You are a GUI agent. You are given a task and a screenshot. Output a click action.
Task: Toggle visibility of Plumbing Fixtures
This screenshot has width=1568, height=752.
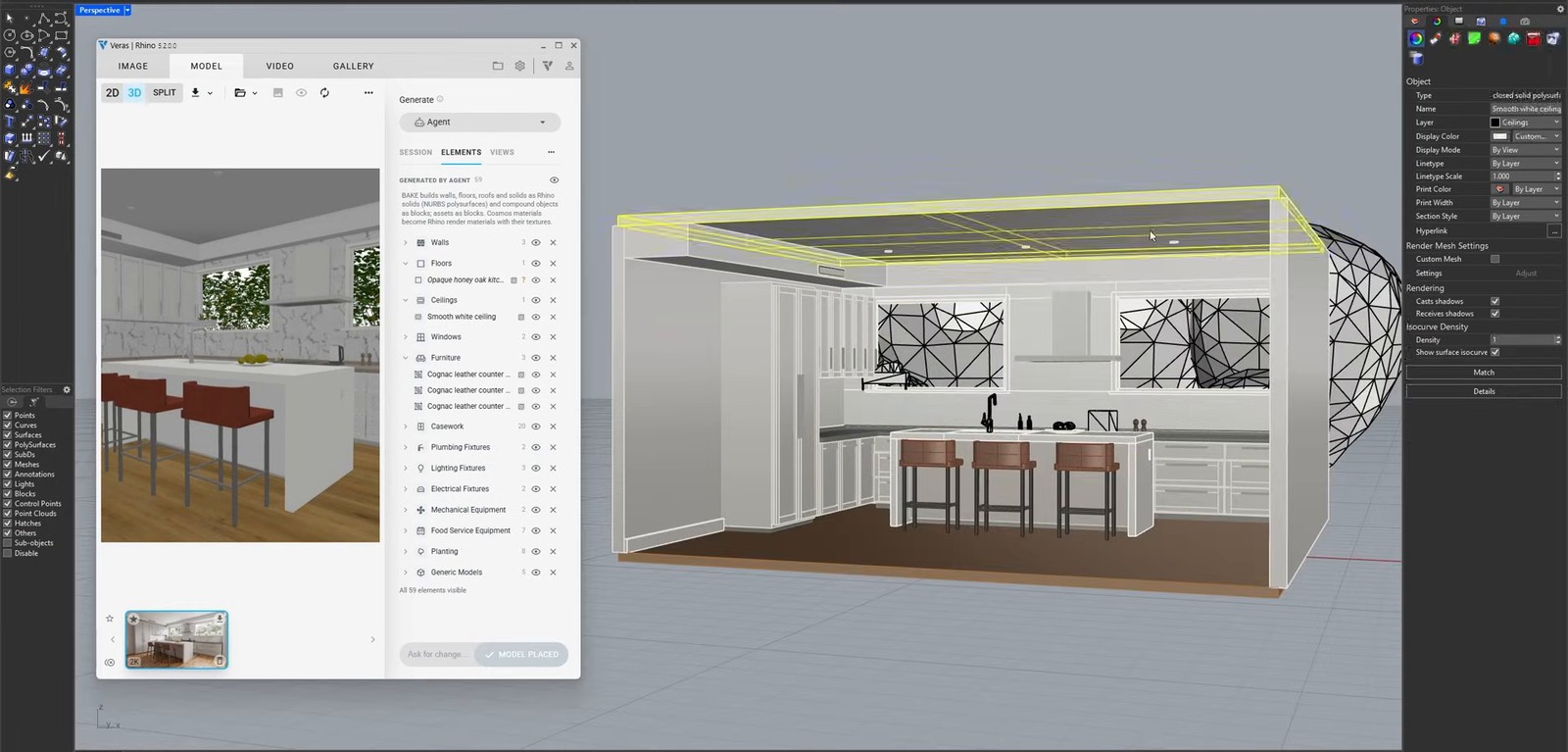[x=536, y=448]
